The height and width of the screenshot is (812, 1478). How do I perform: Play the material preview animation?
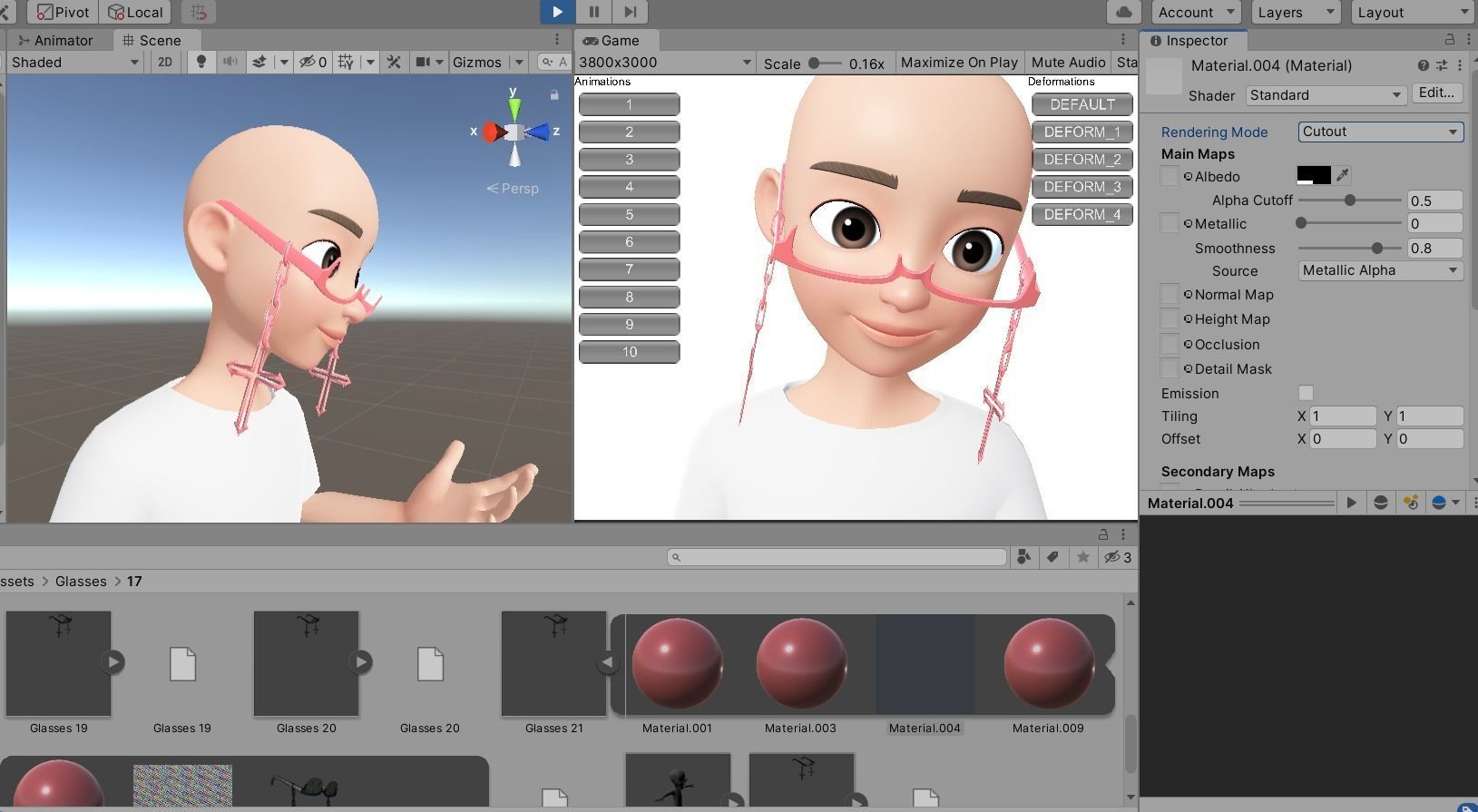pos(1351,503)
